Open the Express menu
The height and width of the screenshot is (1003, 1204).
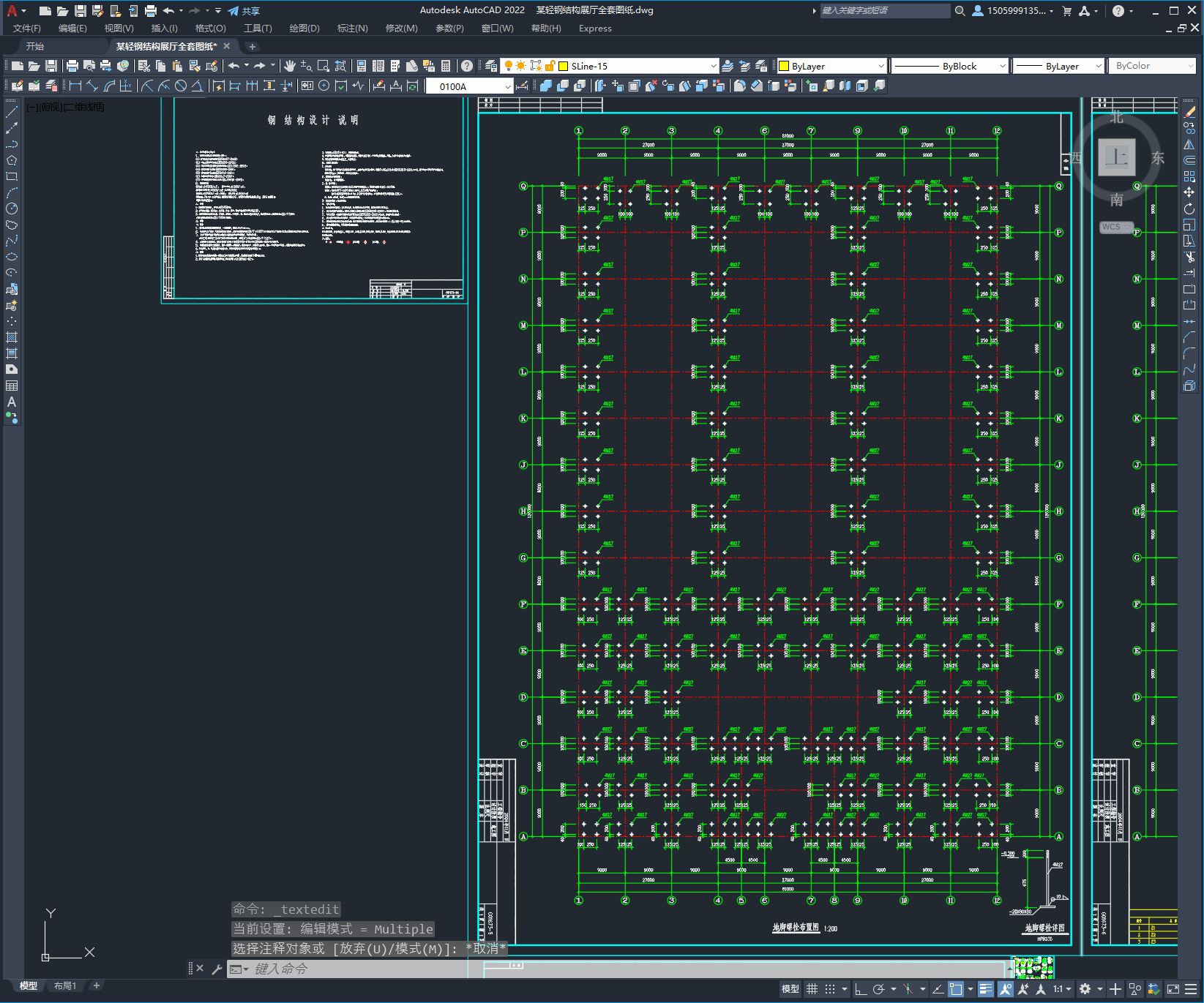[x=595, y=29]
